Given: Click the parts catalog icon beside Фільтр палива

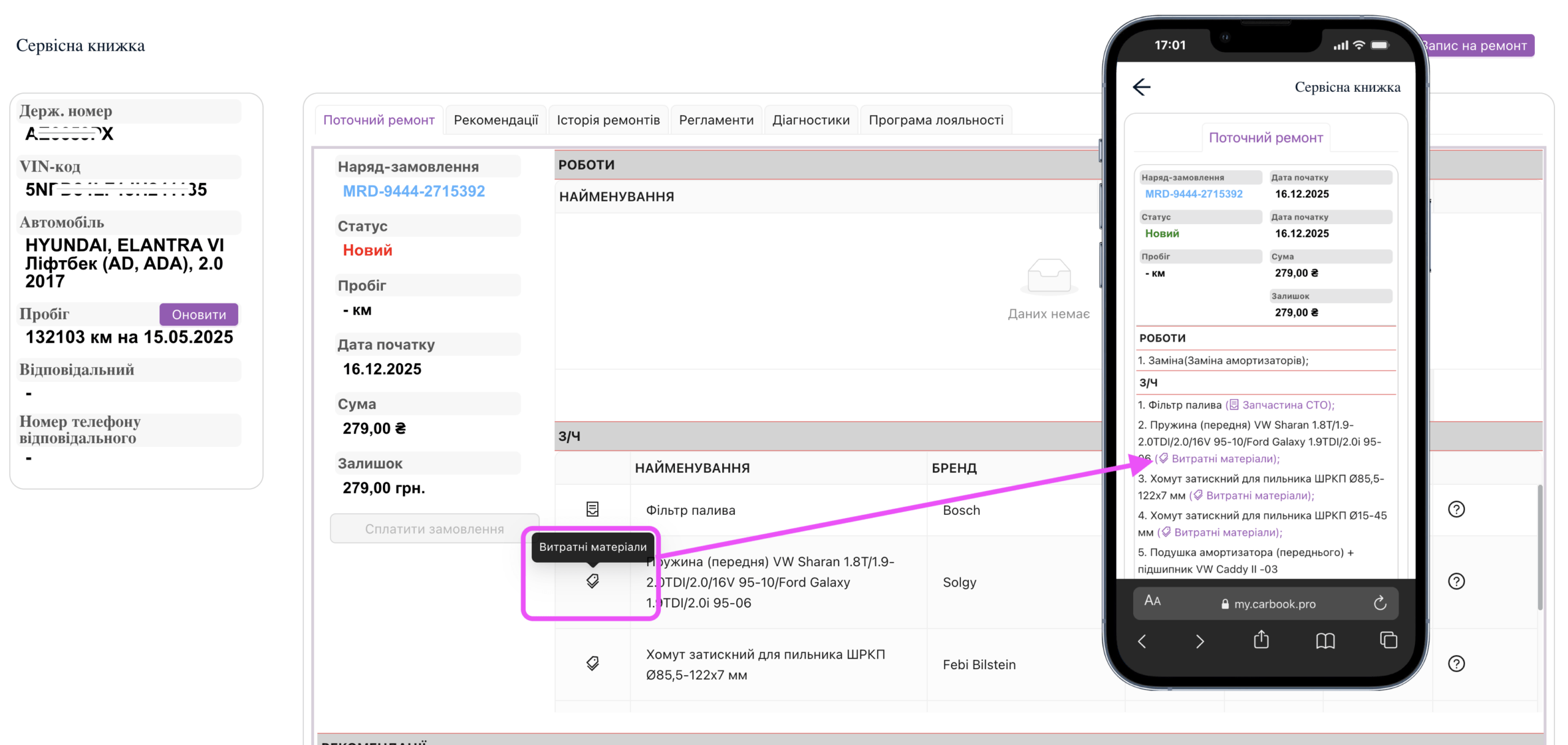Looking at the screenshot, I should pos(592,509).
